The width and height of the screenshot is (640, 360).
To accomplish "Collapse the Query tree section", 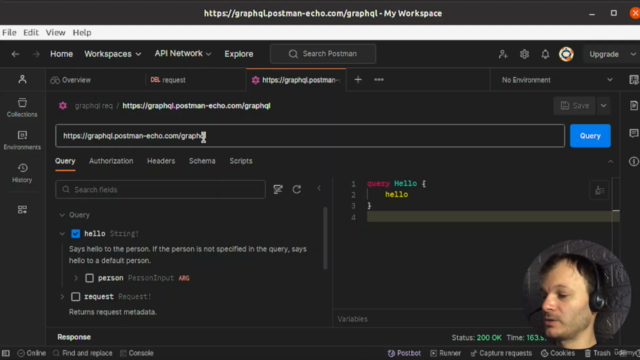I will click(62, 215).
